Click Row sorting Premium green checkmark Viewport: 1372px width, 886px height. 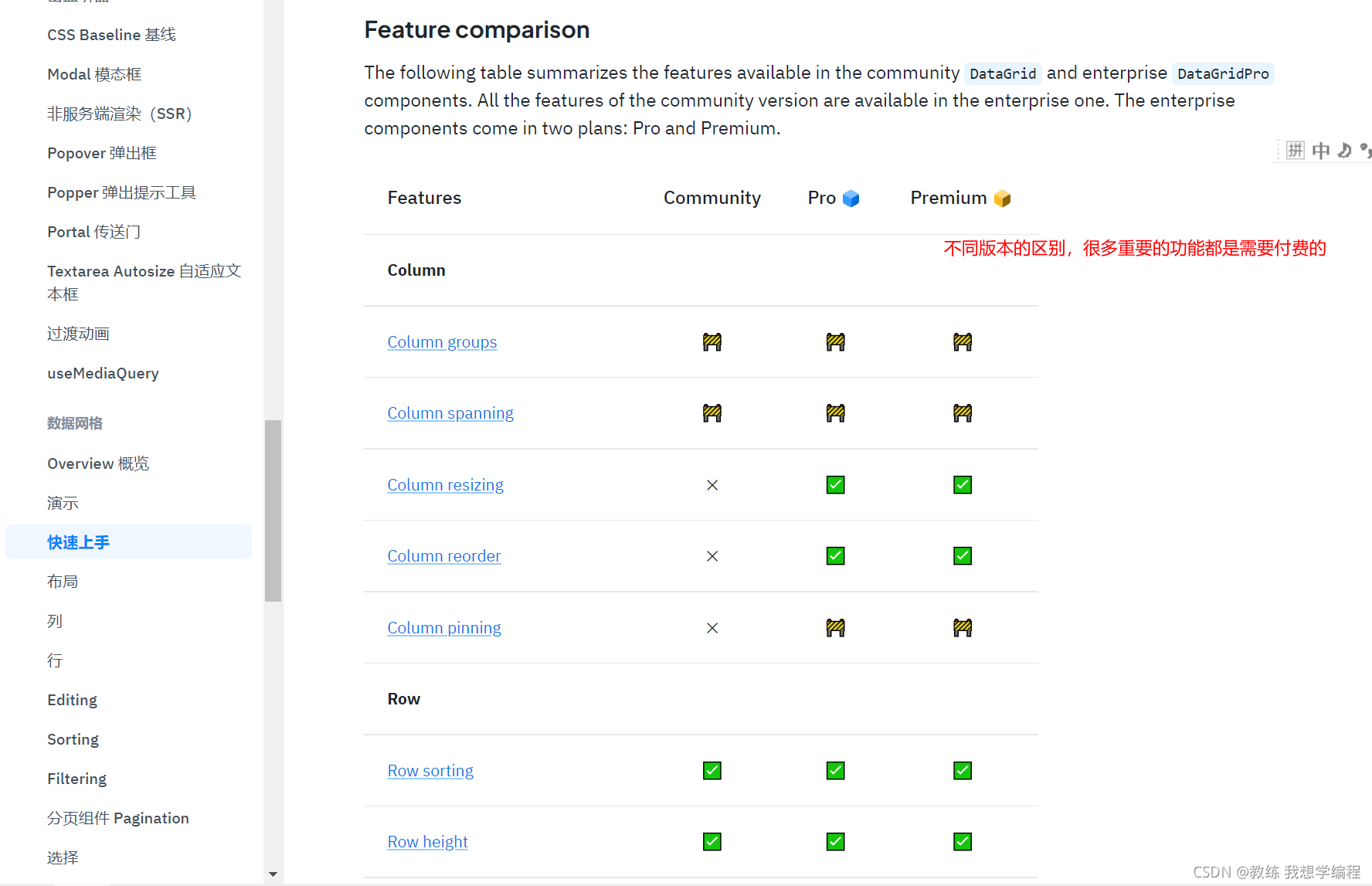(963, 771)
